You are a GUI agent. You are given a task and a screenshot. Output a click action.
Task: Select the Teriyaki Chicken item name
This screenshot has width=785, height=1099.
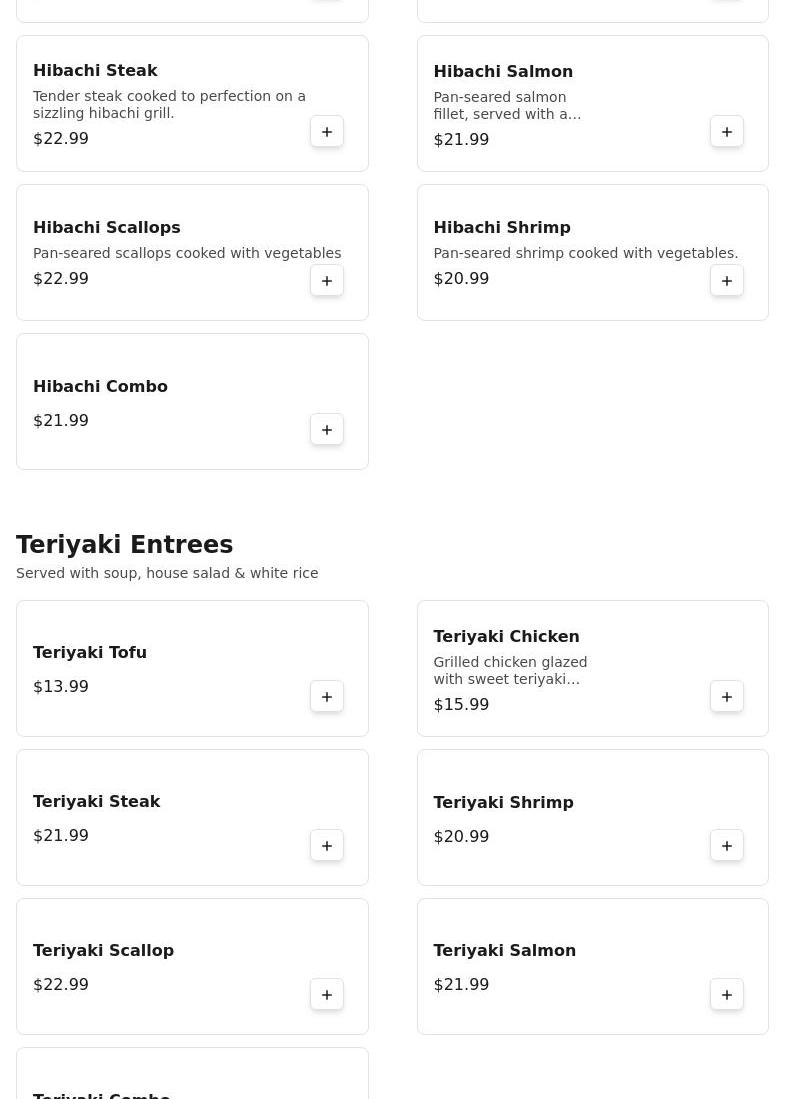(506, 637)
